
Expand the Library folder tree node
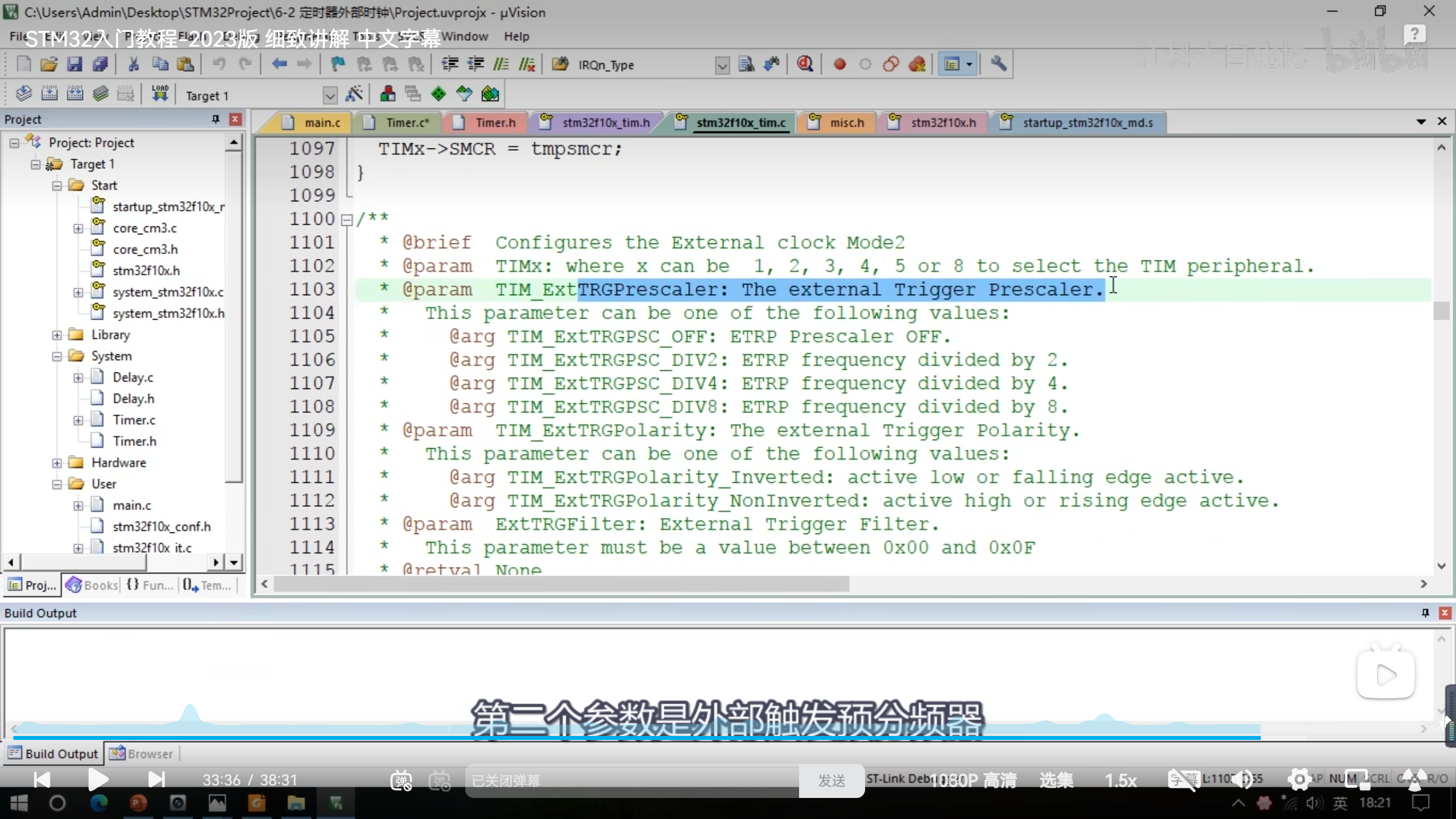57,335
